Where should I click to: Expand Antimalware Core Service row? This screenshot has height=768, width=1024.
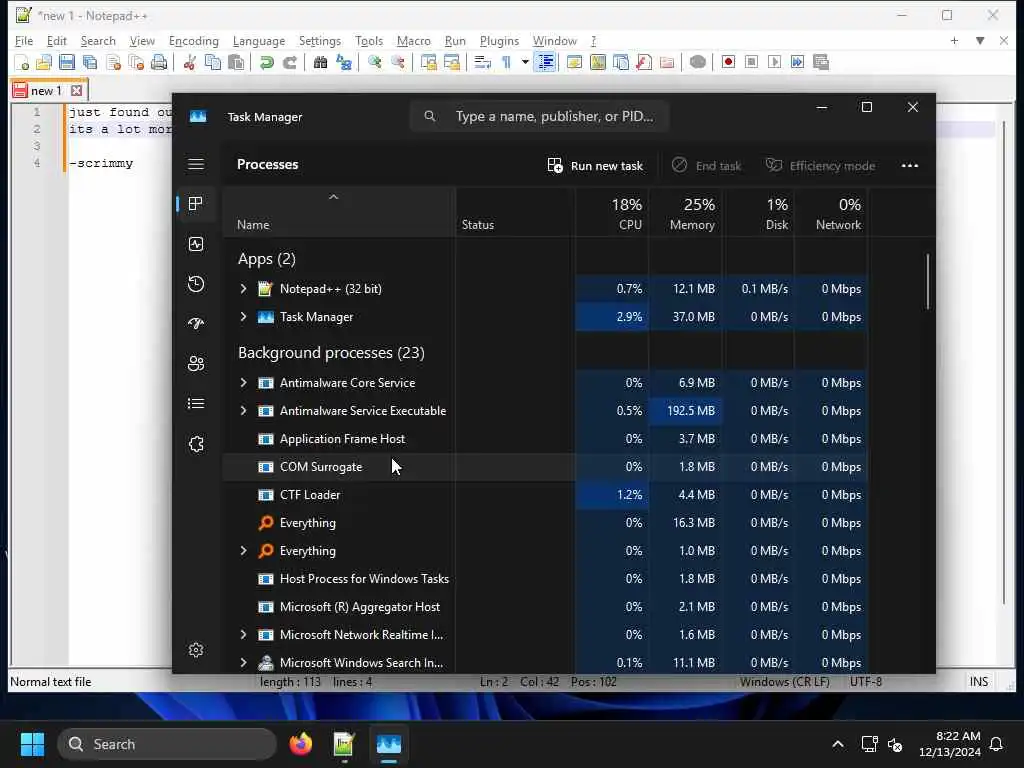244,383
